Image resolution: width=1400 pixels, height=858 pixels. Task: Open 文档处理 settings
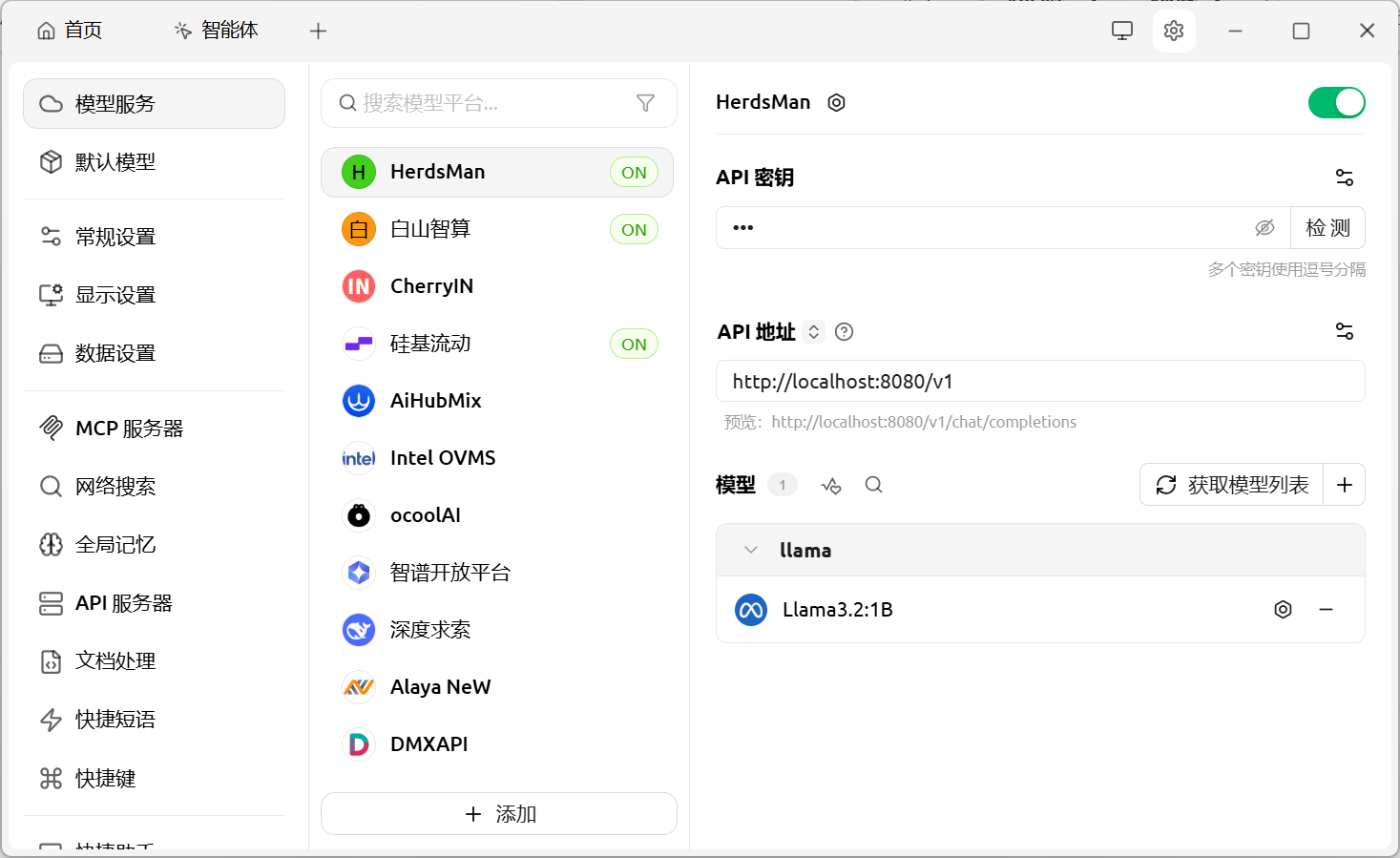154,661
